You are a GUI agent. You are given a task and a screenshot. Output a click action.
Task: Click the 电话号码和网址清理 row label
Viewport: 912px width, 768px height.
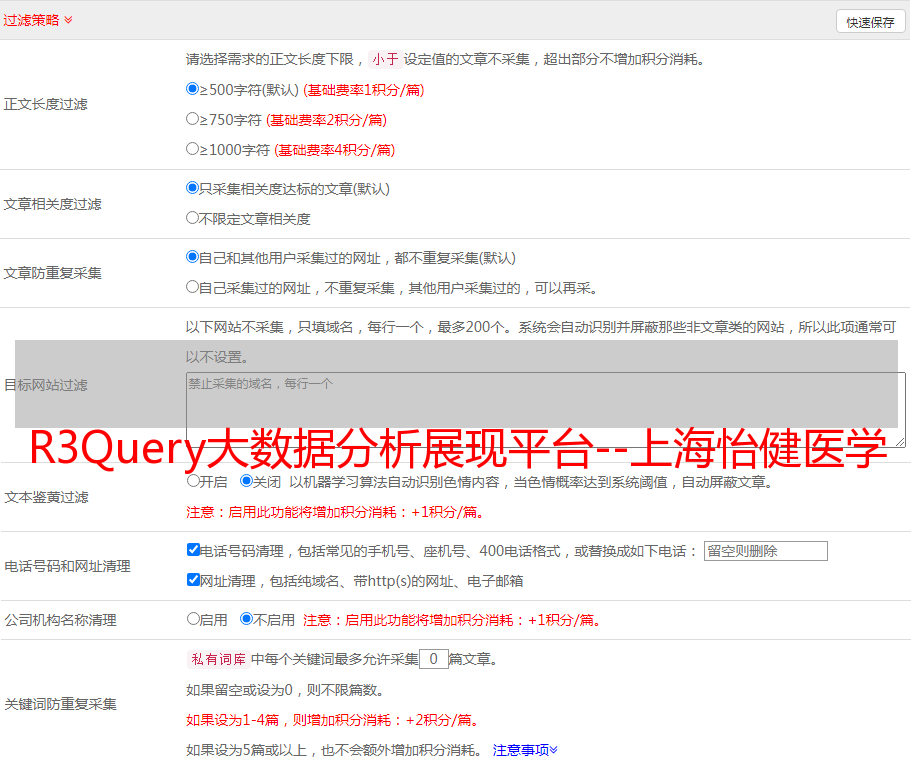point(67,566)
